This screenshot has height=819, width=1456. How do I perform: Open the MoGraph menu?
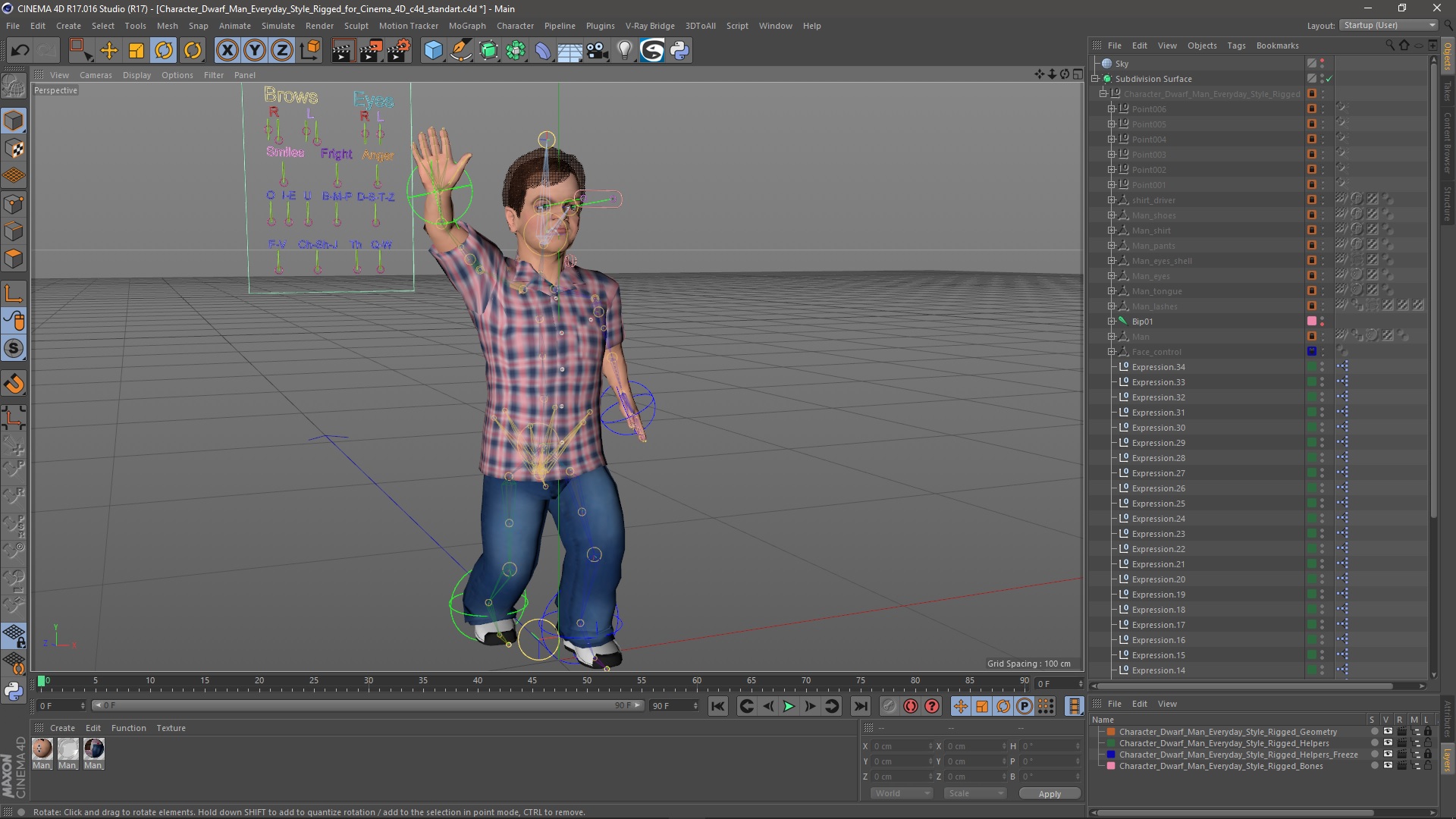click(x=467, y=26)
